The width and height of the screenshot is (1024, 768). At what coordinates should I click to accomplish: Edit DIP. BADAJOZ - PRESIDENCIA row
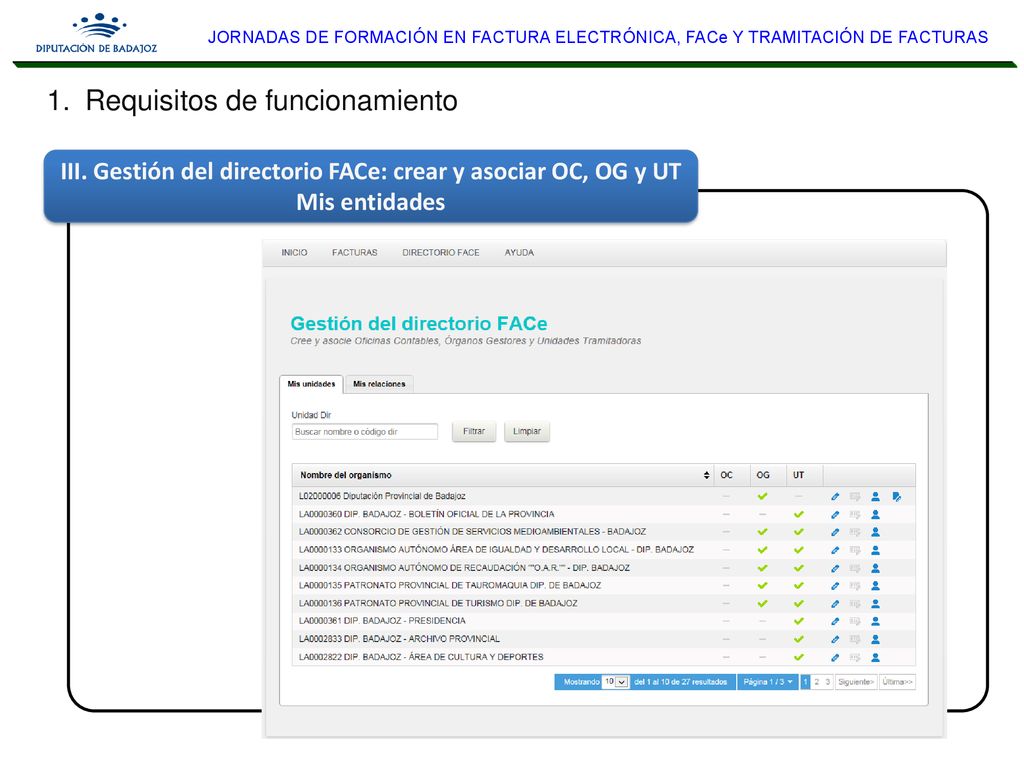pos(835,622)
